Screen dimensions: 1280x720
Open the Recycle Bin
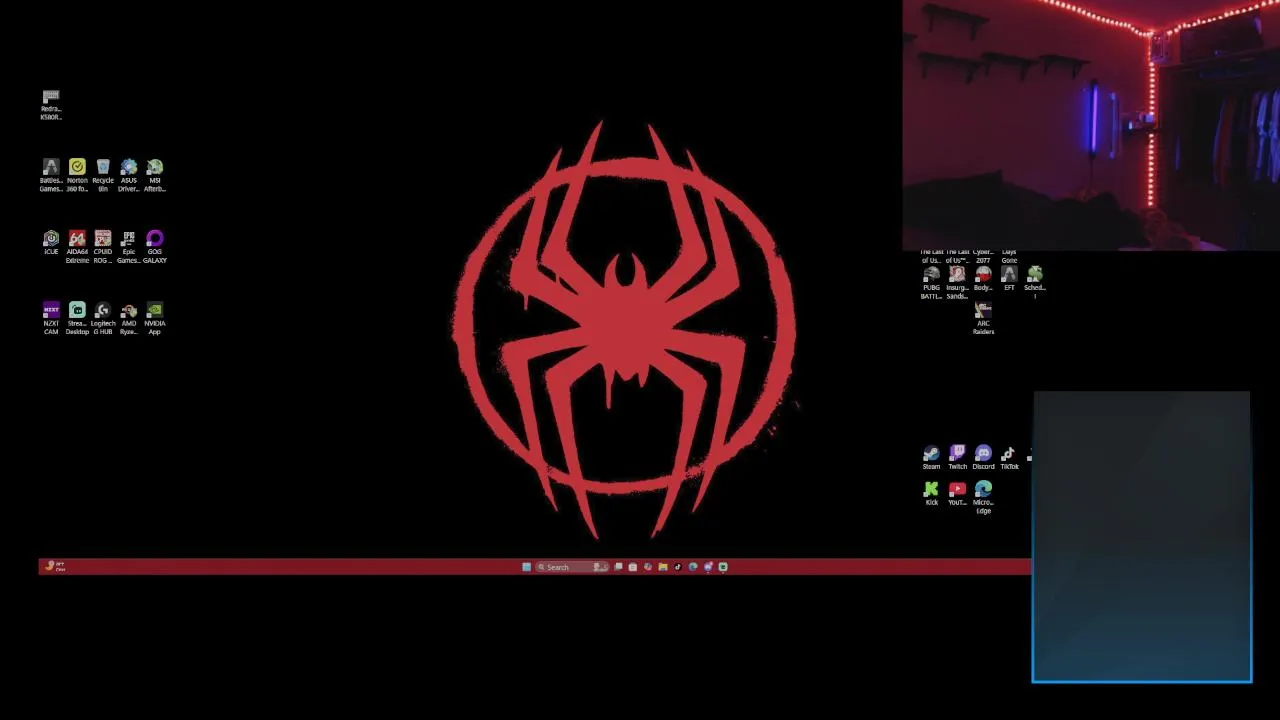coord(103,175)
